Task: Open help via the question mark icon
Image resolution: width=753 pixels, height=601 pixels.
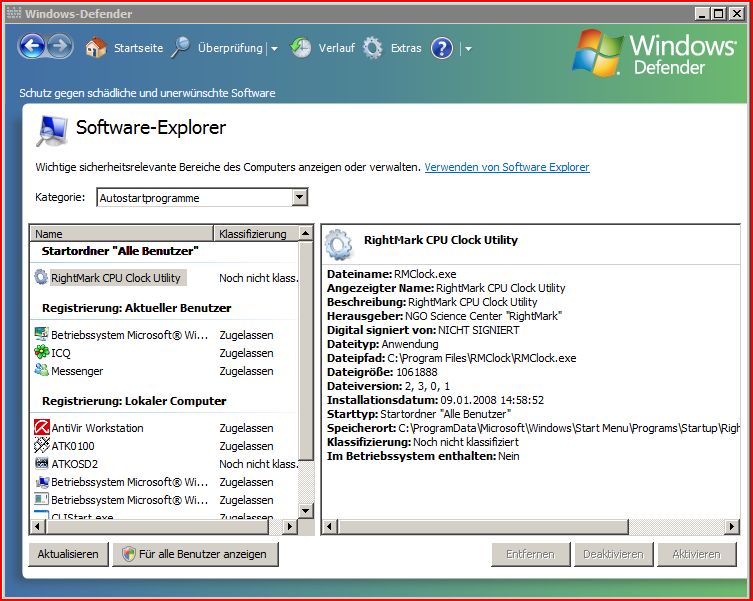Action: [x=442, y=49]
